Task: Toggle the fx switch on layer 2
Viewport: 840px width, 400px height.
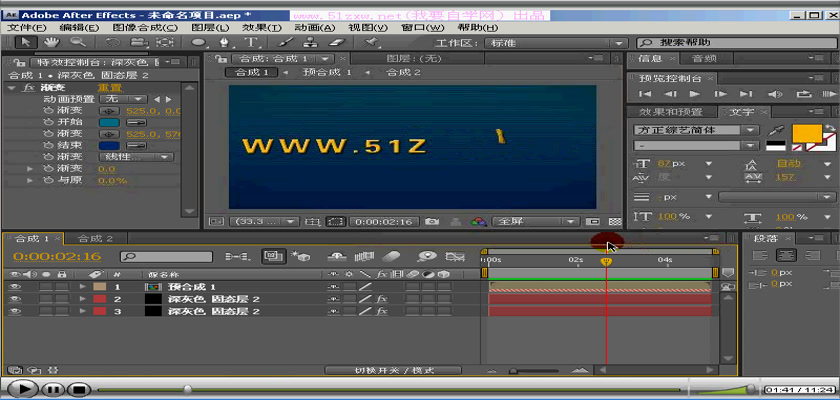Action: 381,299
